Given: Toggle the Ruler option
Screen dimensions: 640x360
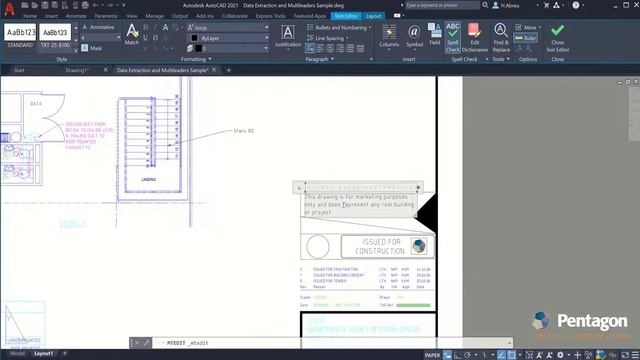Looking at the screenshot, I should coord(525,38).
